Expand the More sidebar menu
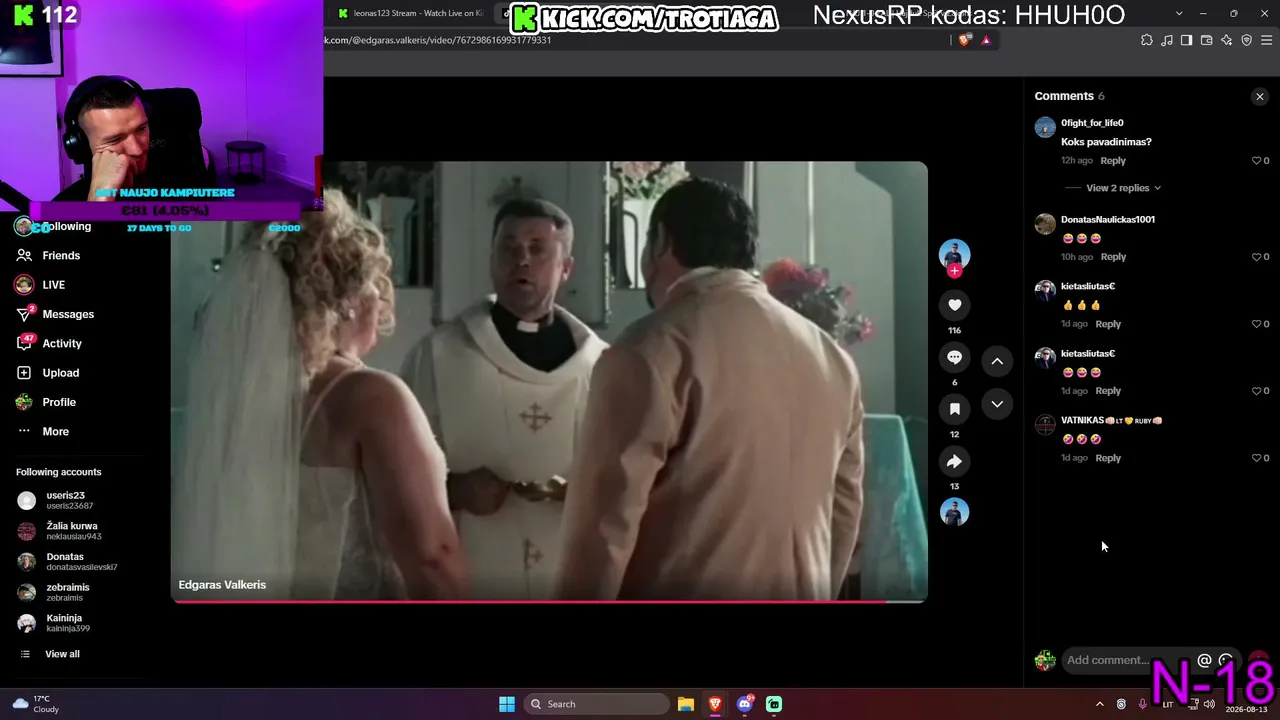 pos(55,431)
